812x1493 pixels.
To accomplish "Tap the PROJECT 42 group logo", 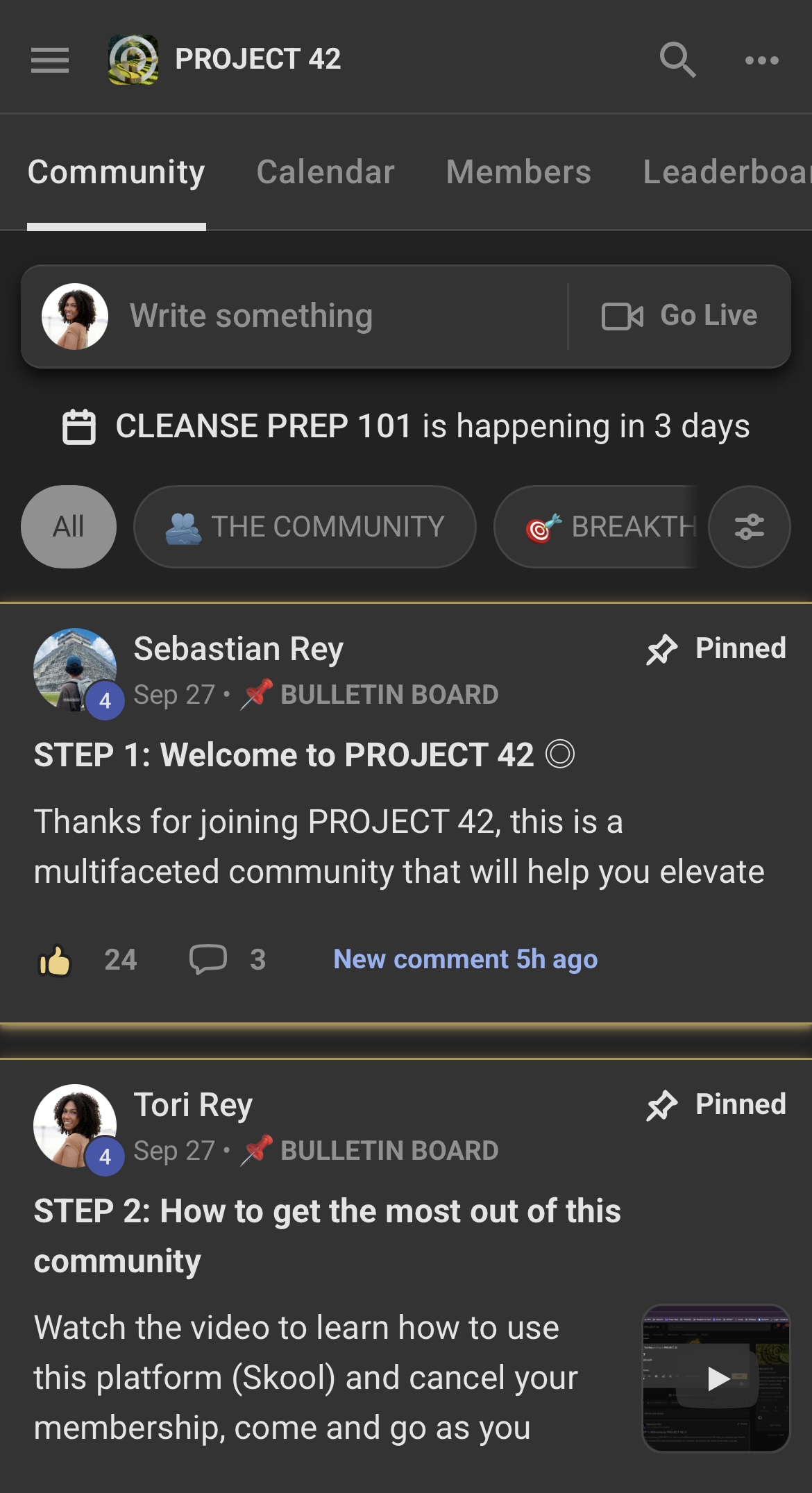I will click(x=133, y=60).
